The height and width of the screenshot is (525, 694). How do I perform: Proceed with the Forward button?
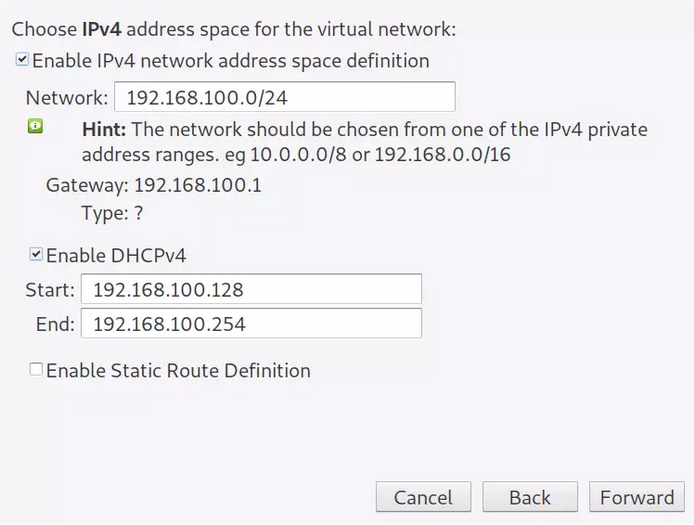point(637,498)
